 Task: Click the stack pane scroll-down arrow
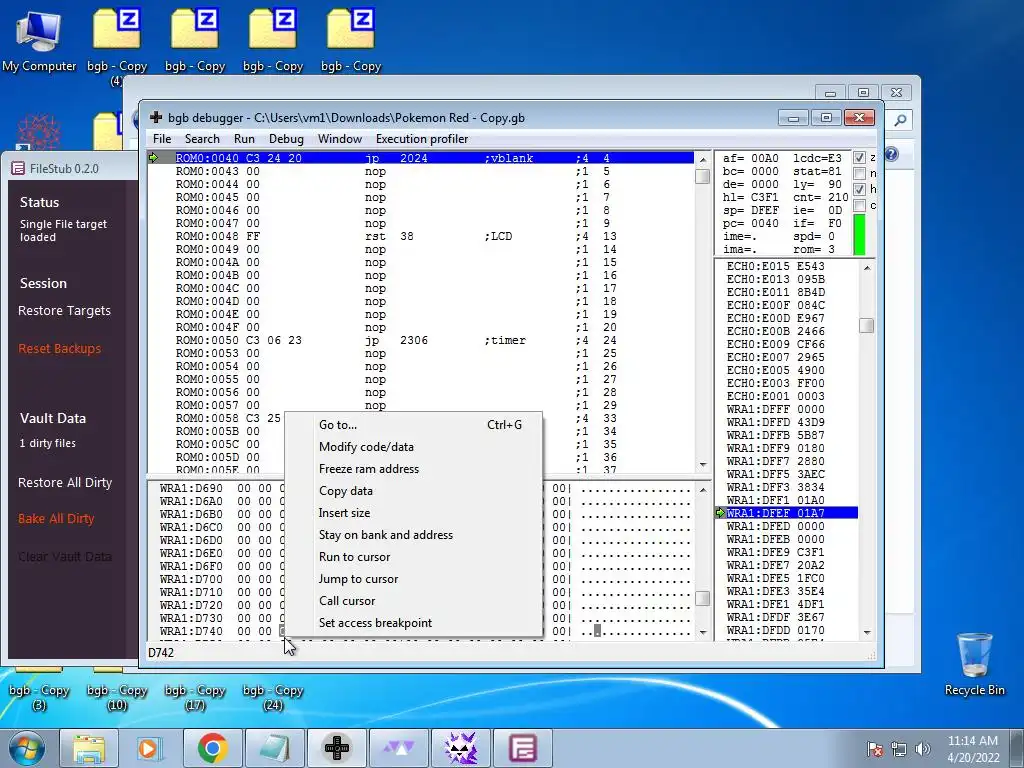coord(867,632)
